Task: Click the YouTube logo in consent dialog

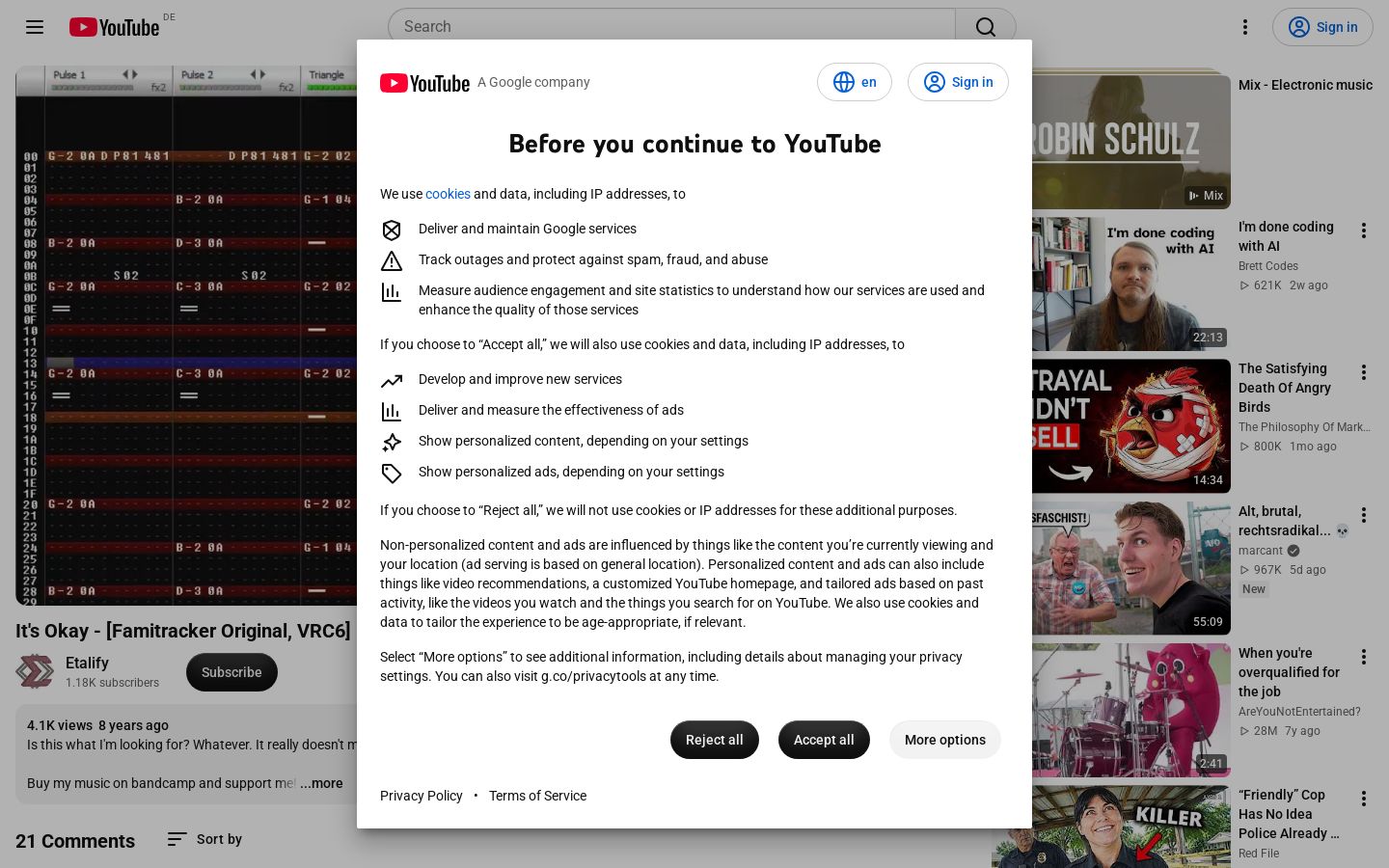Action: coord(424,83)
